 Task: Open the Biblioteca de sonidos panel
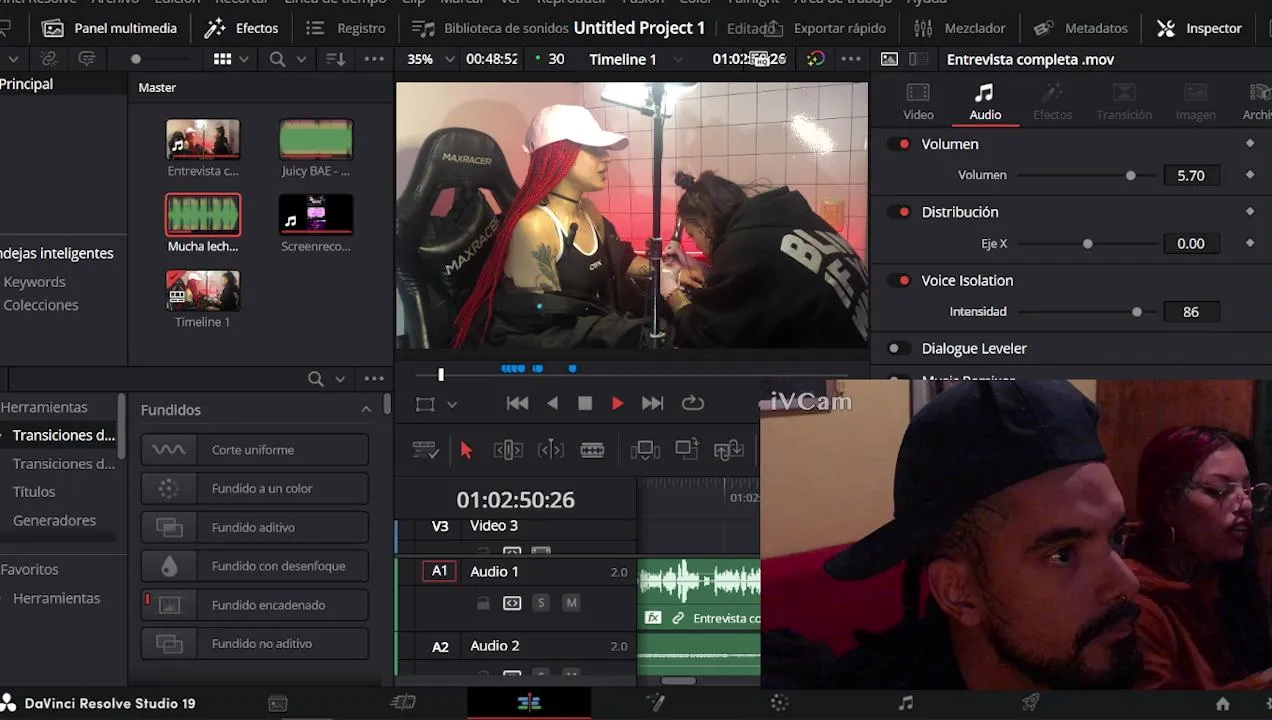coord(489,28)
